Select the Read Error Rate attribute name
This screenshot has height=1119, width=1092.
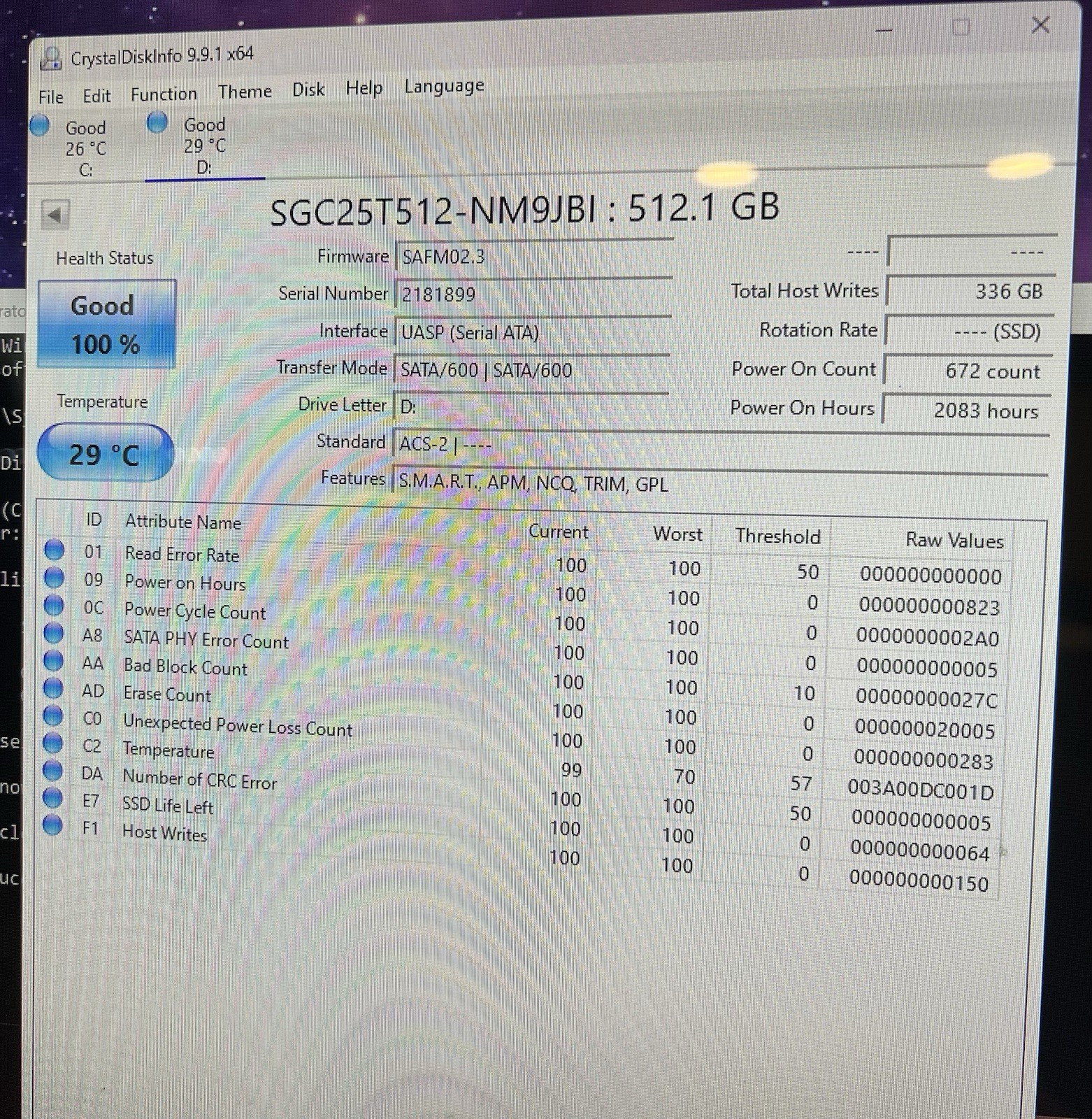[x=182, y=554]
